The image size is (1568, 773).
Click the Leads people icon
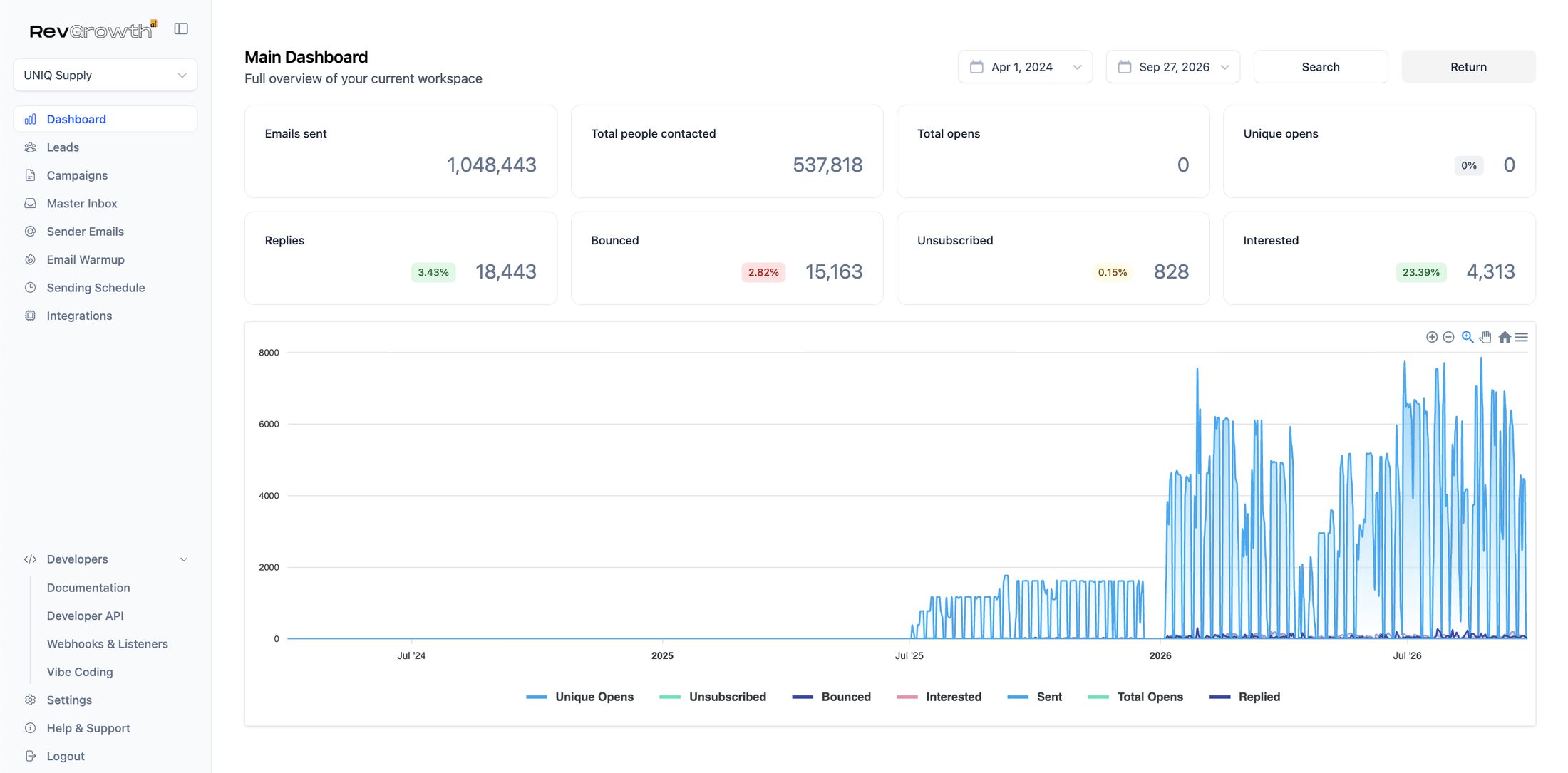pyautogui.click(x=30, y=147)
